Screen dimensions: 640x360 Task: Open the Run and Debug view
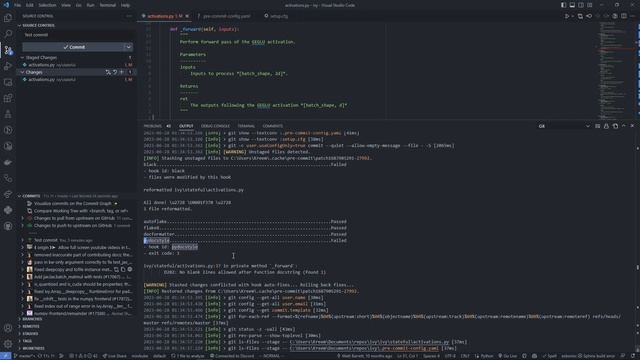click(8, 66)
